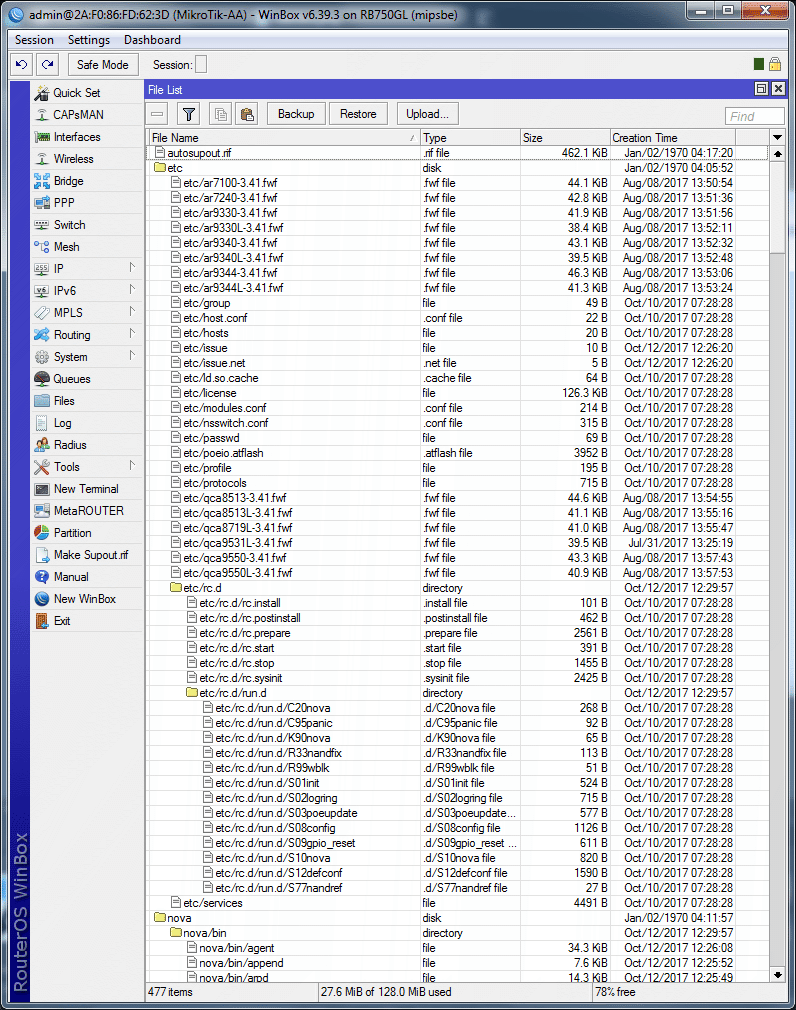Click the Backup button
Image resolution: width=796 pixels, height=1010 pixels.
click(x=296, y=114)
